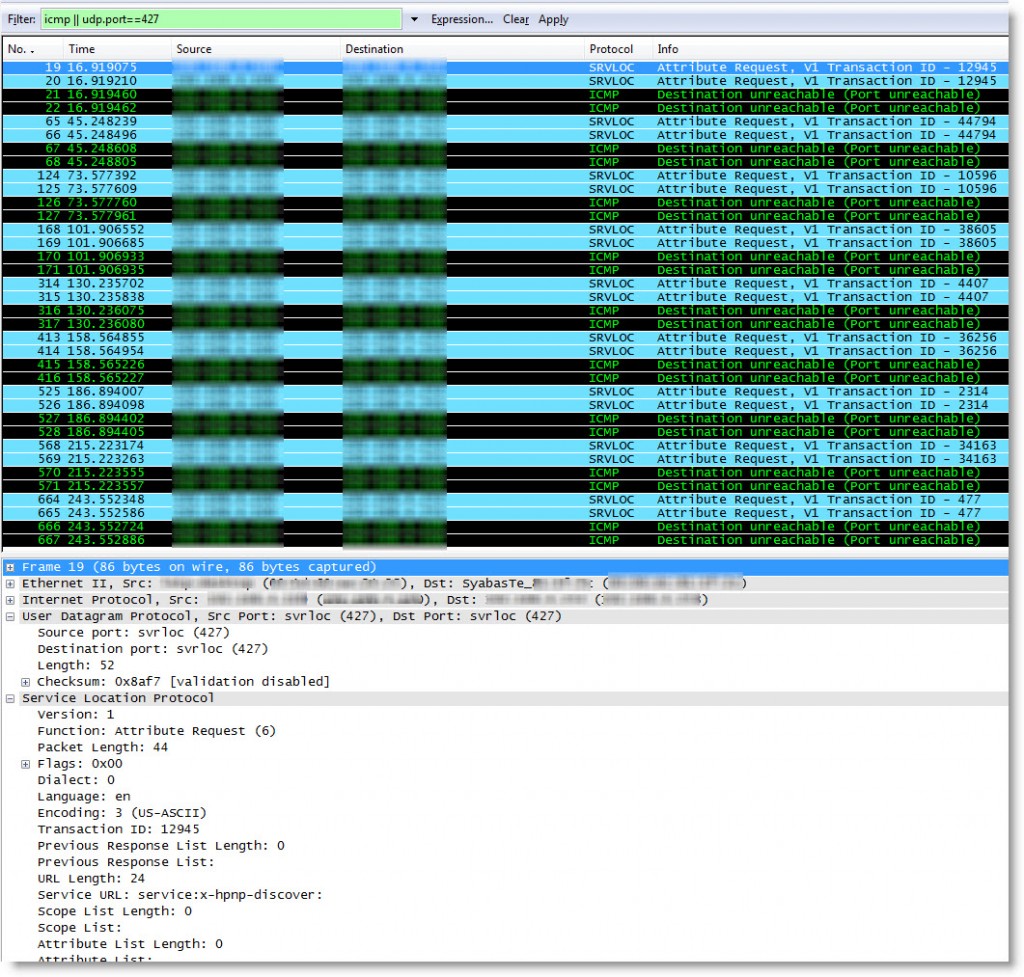The image size is (1024, 977).
Task: Click the display filter input field
Action: pyautogui.click(x=221, y=19)
